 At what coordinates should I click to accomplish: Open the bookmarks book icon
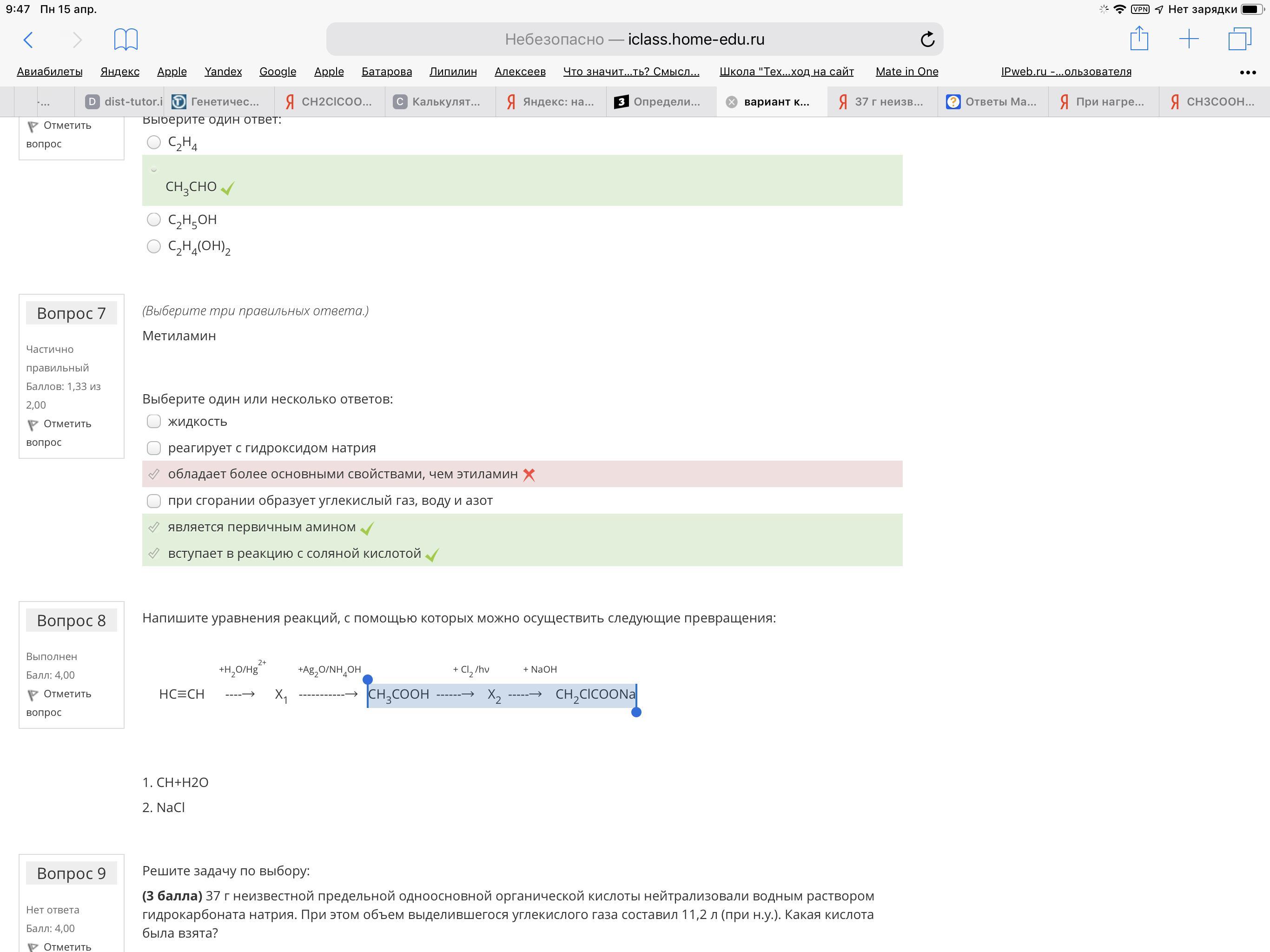(x=126, y=40)
